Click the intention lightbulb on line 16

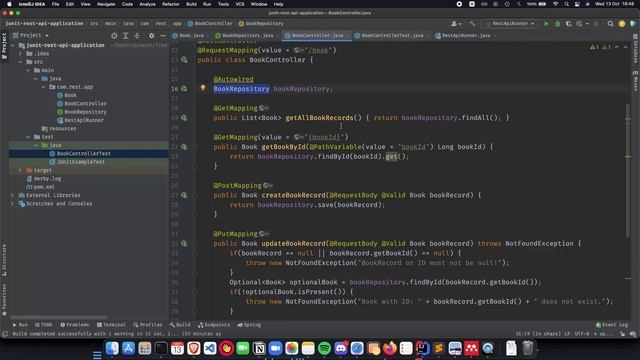coord(203,88)
